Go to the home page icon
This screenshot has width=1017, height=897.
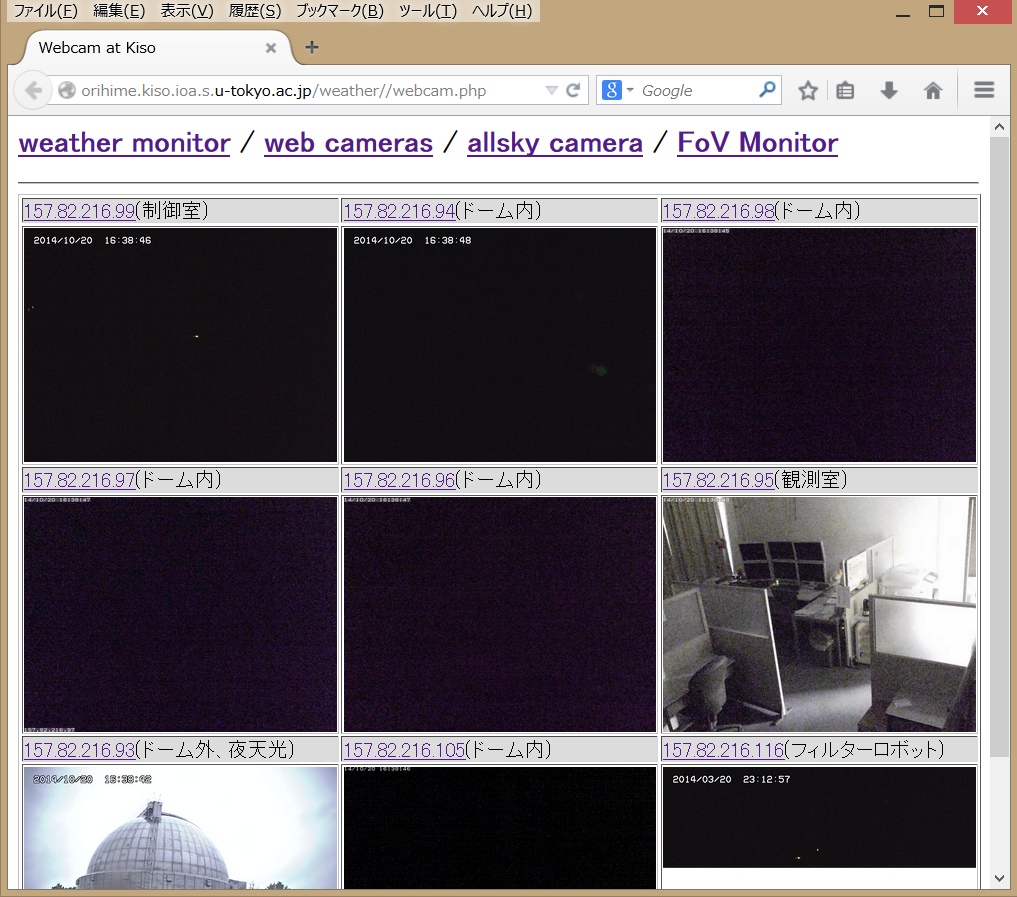(933, 90)
